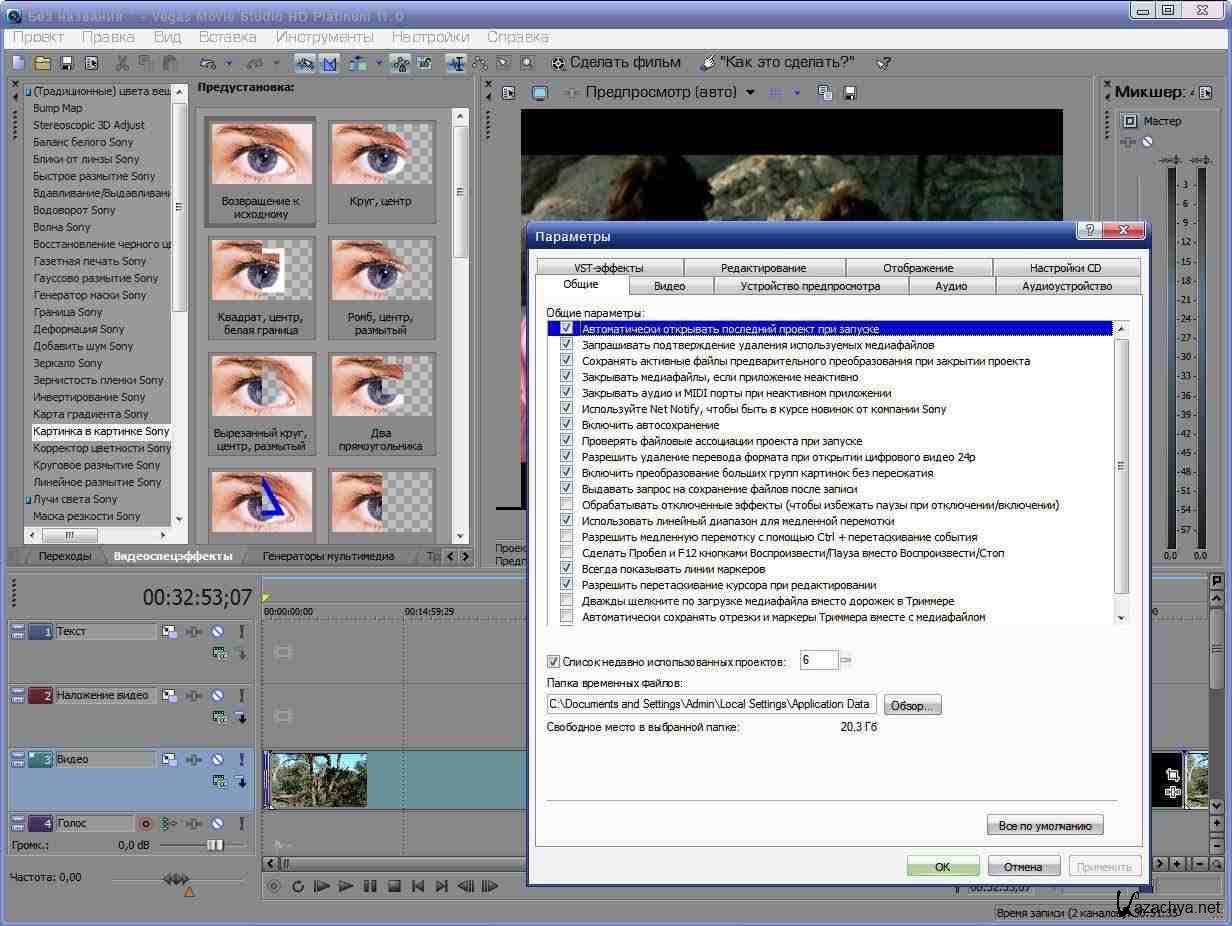Toggle Список недавно использованных проектов checkbox
1232x926 pixels.
[554, 661]
